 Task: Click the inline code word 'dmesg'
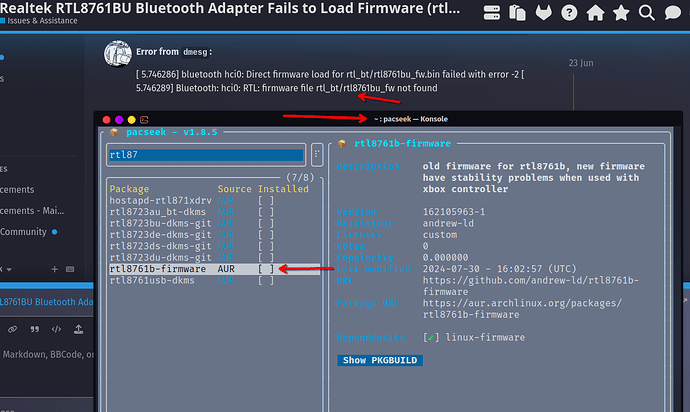pyautogui.click(x=195, y=52)
